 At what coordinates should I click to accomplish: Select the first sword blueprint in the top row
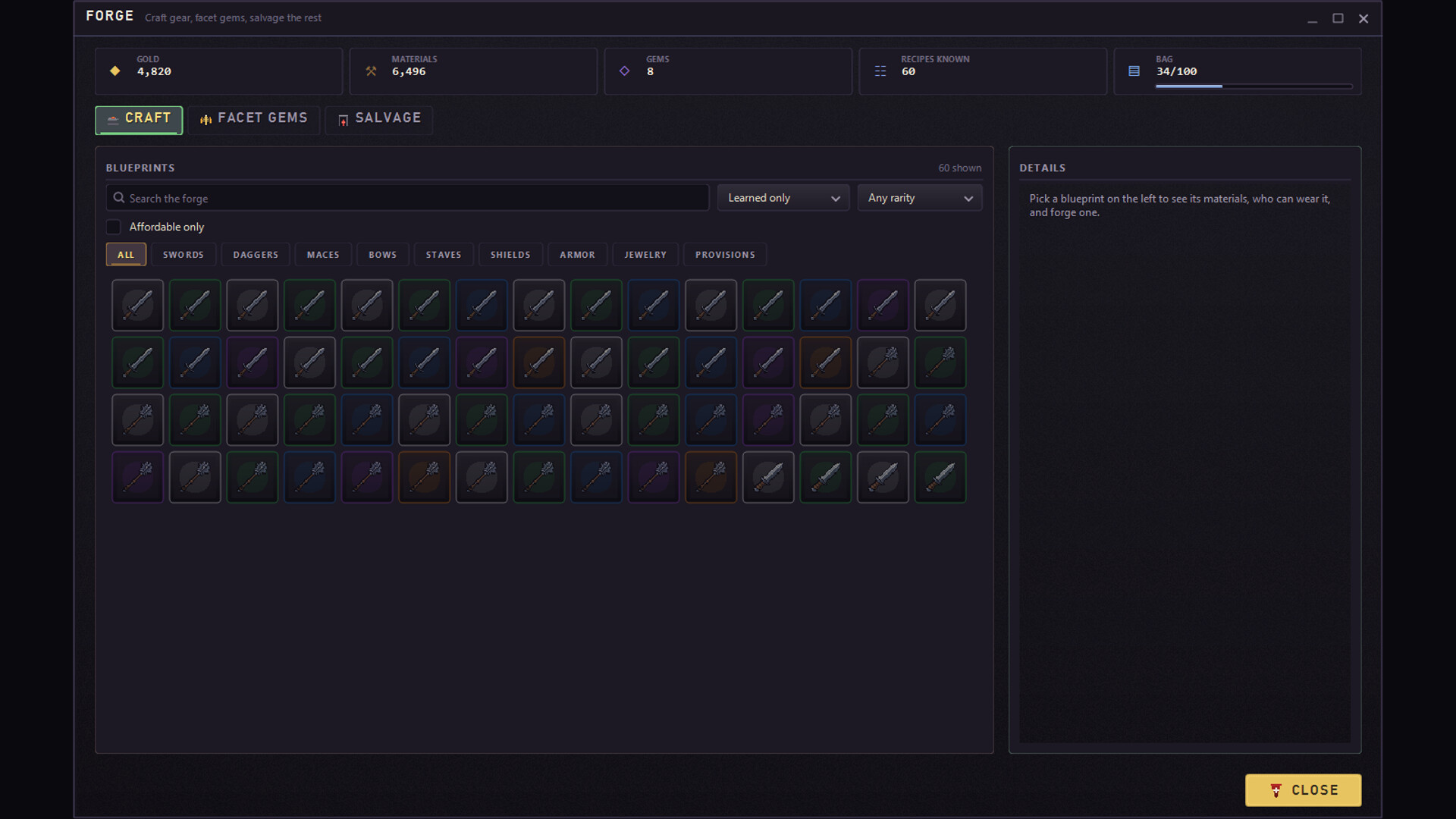pyautogui.click(x=137, y=305)
